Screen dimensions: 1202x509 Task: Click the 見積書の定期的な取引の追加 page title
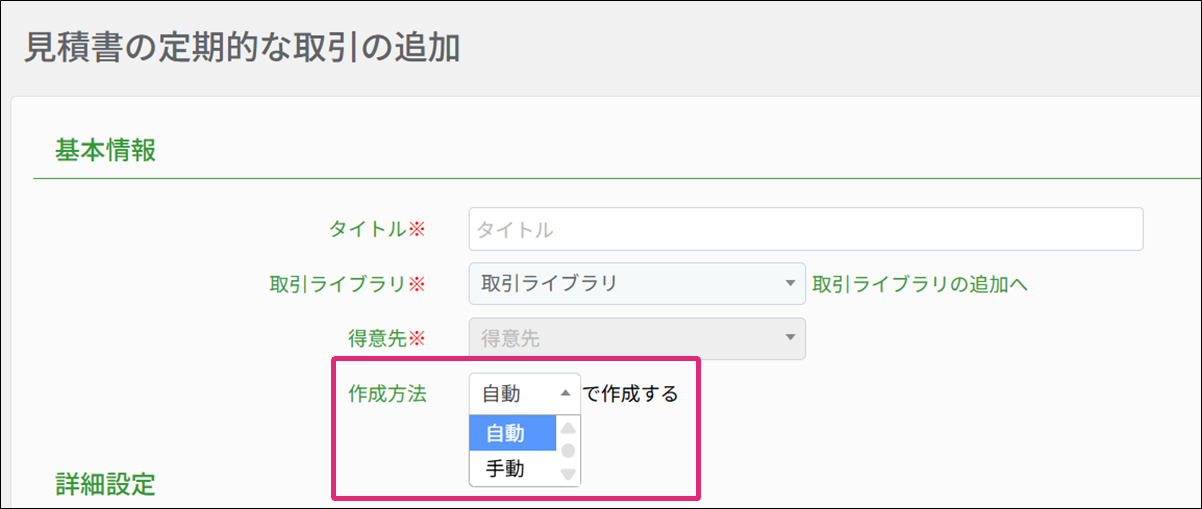241,47
